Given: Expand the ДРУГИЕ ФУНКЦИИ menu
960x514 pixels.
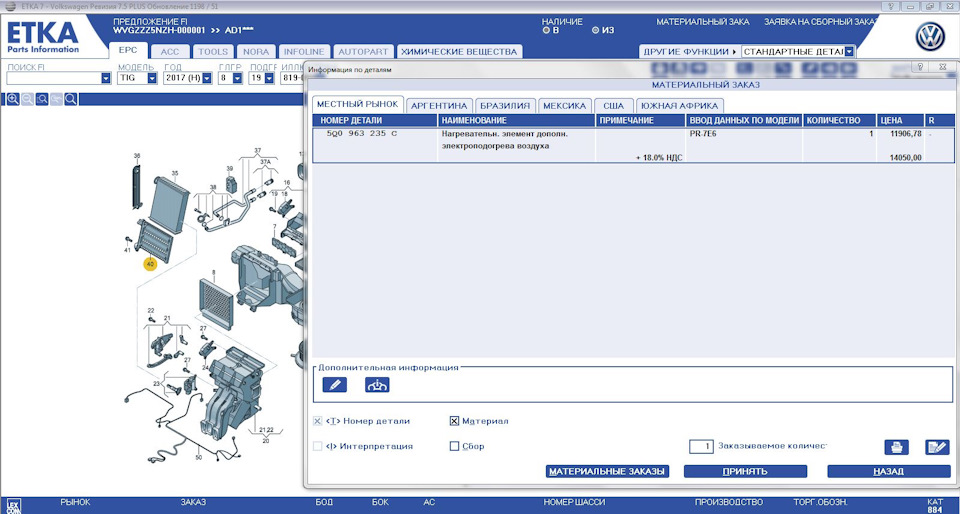Looking at the screenshot, I should point(689,51).
